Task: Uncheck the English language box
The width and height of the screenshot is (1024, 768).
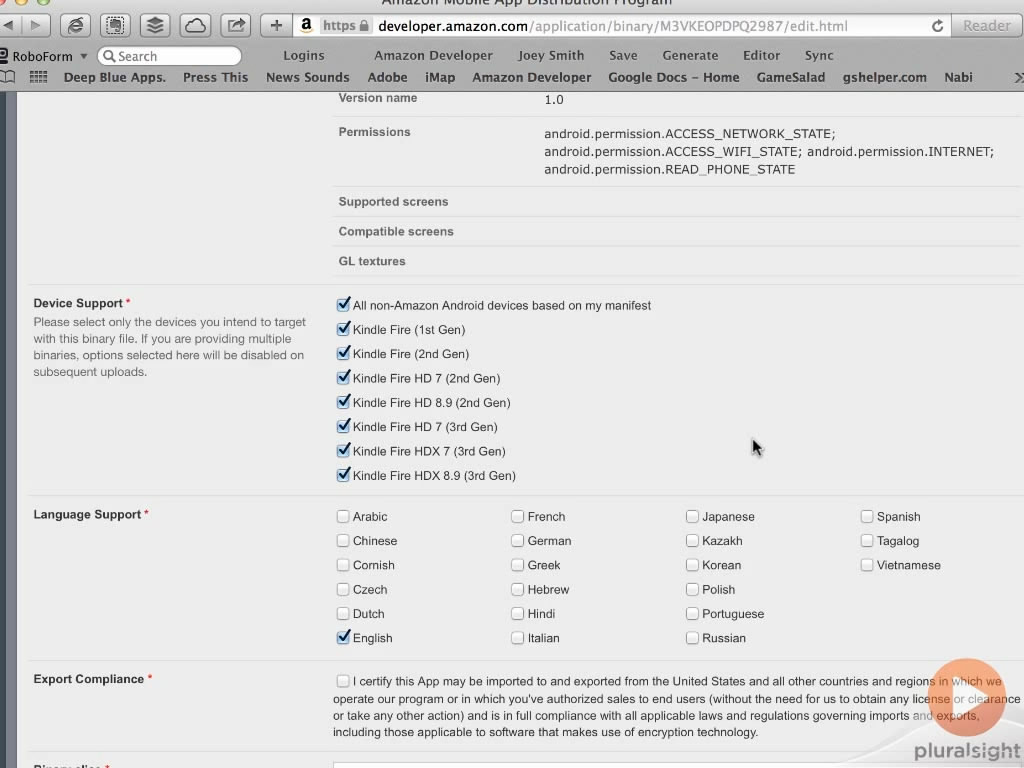Action: tap(343, 637)
